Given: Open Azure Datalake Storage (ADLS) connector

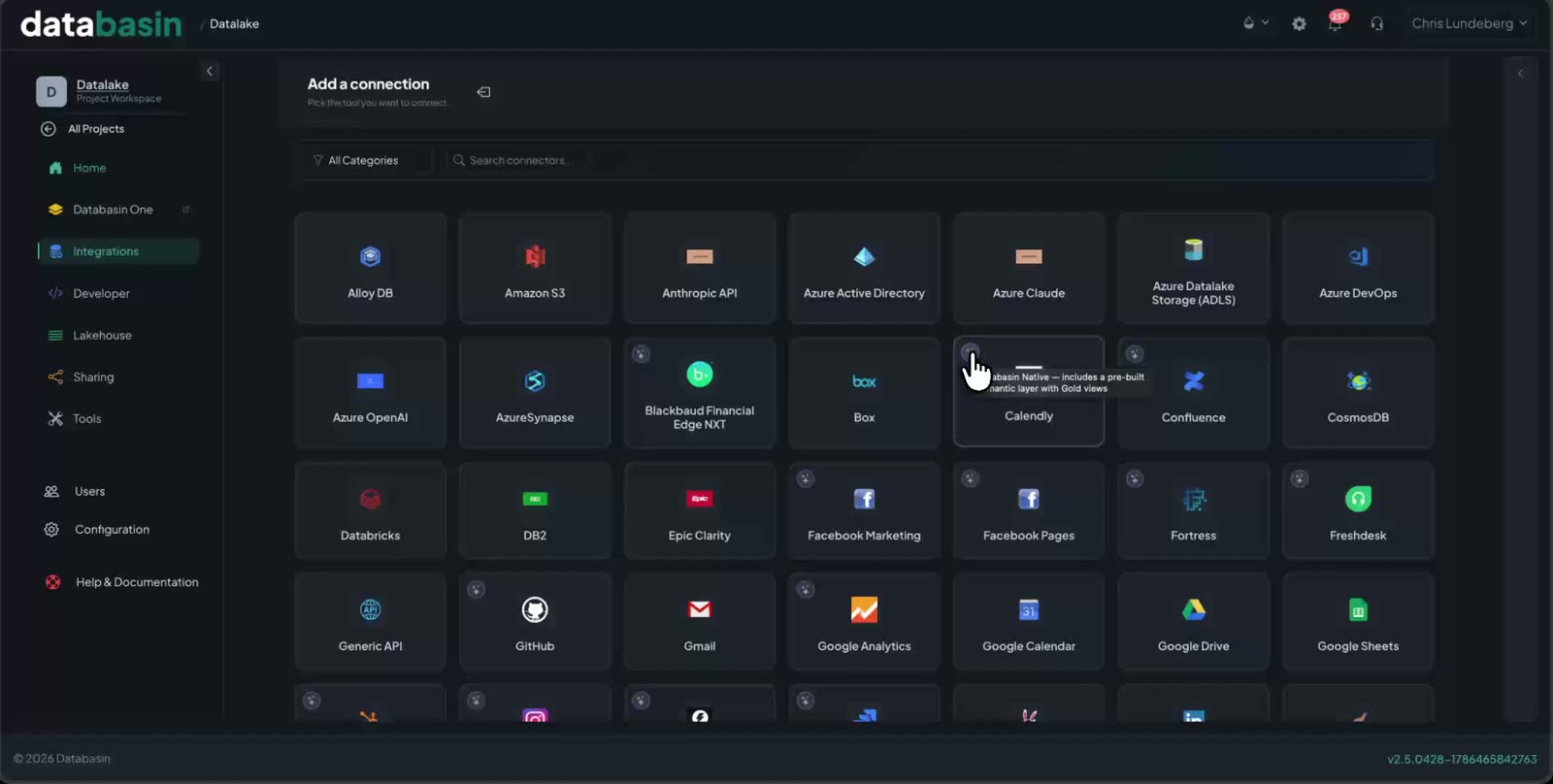Looking at the screenshot, I should pos(1194,268).
